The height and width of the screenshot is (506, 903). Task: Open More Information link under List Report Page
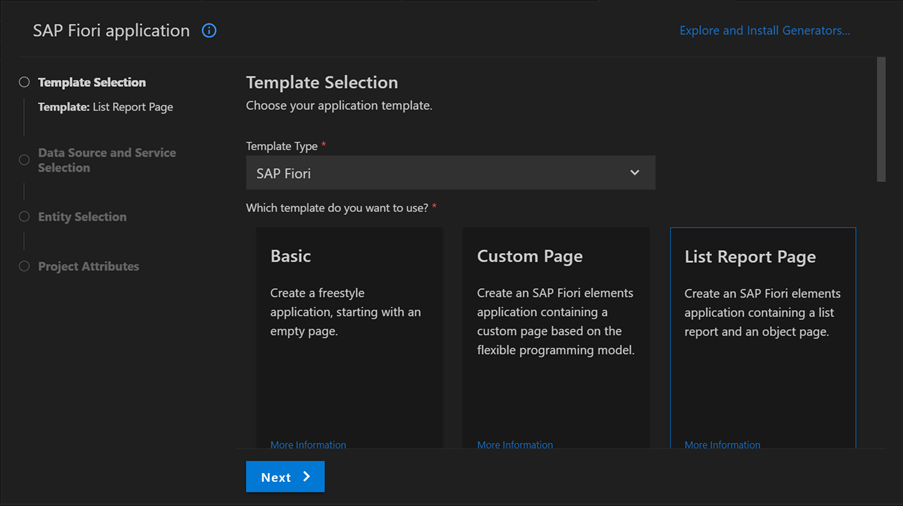click(722, 444)
